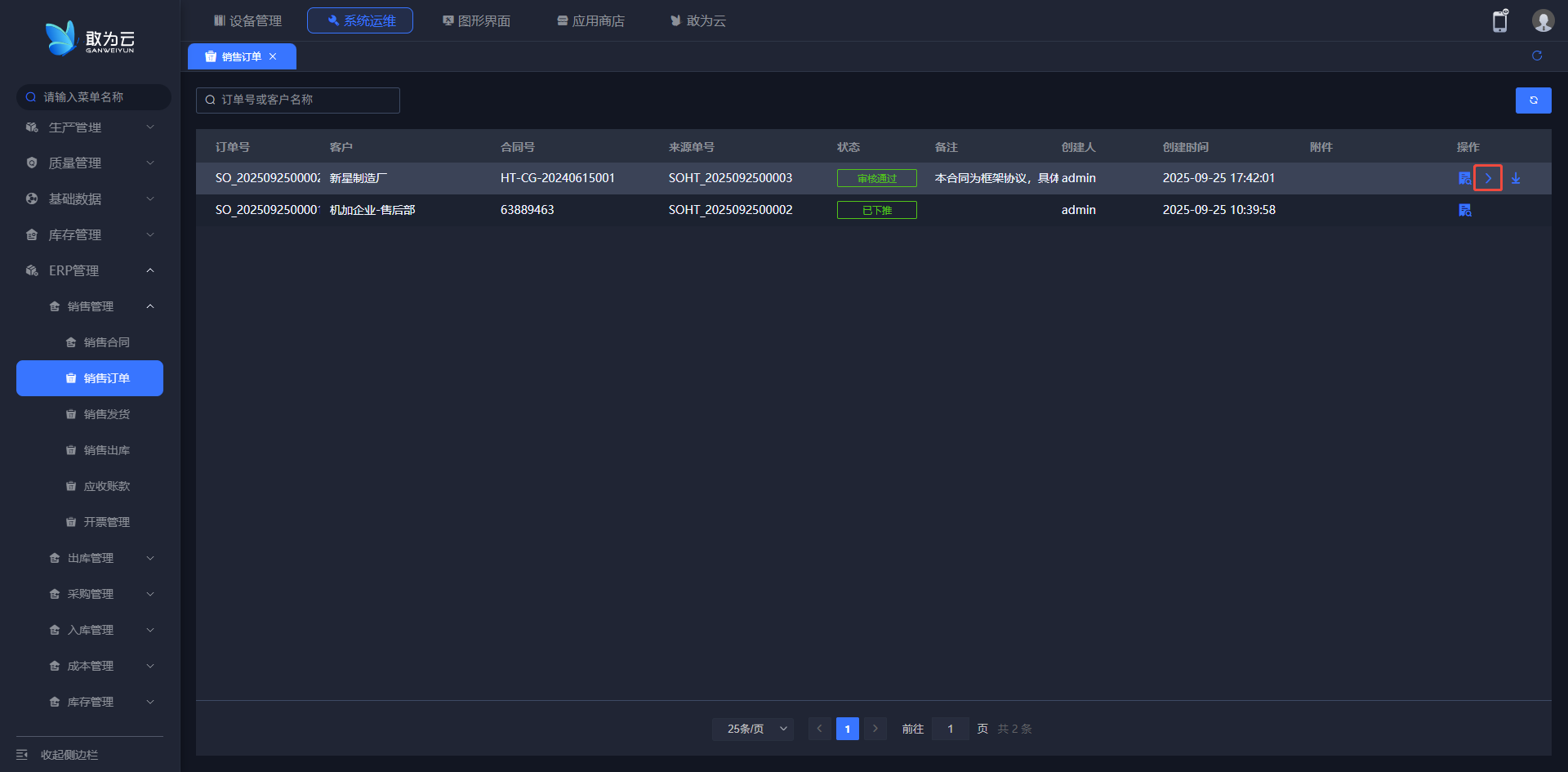Click creation time 2025-09-25 10:39:58
1568x772 pixels.
(x=1219, y=210)
